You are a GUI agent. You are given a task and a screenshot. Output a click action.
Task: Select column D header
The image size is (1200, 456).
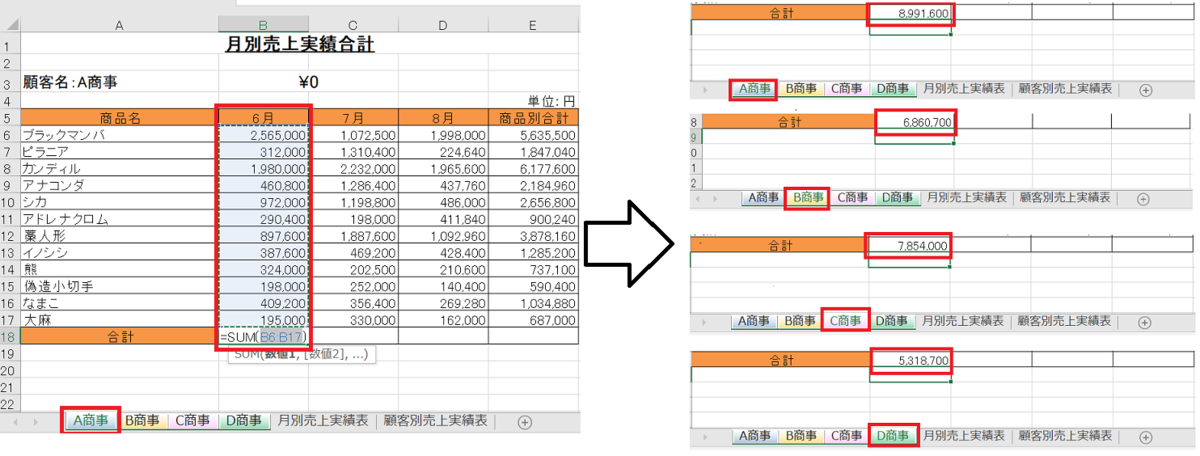[442, 24]
